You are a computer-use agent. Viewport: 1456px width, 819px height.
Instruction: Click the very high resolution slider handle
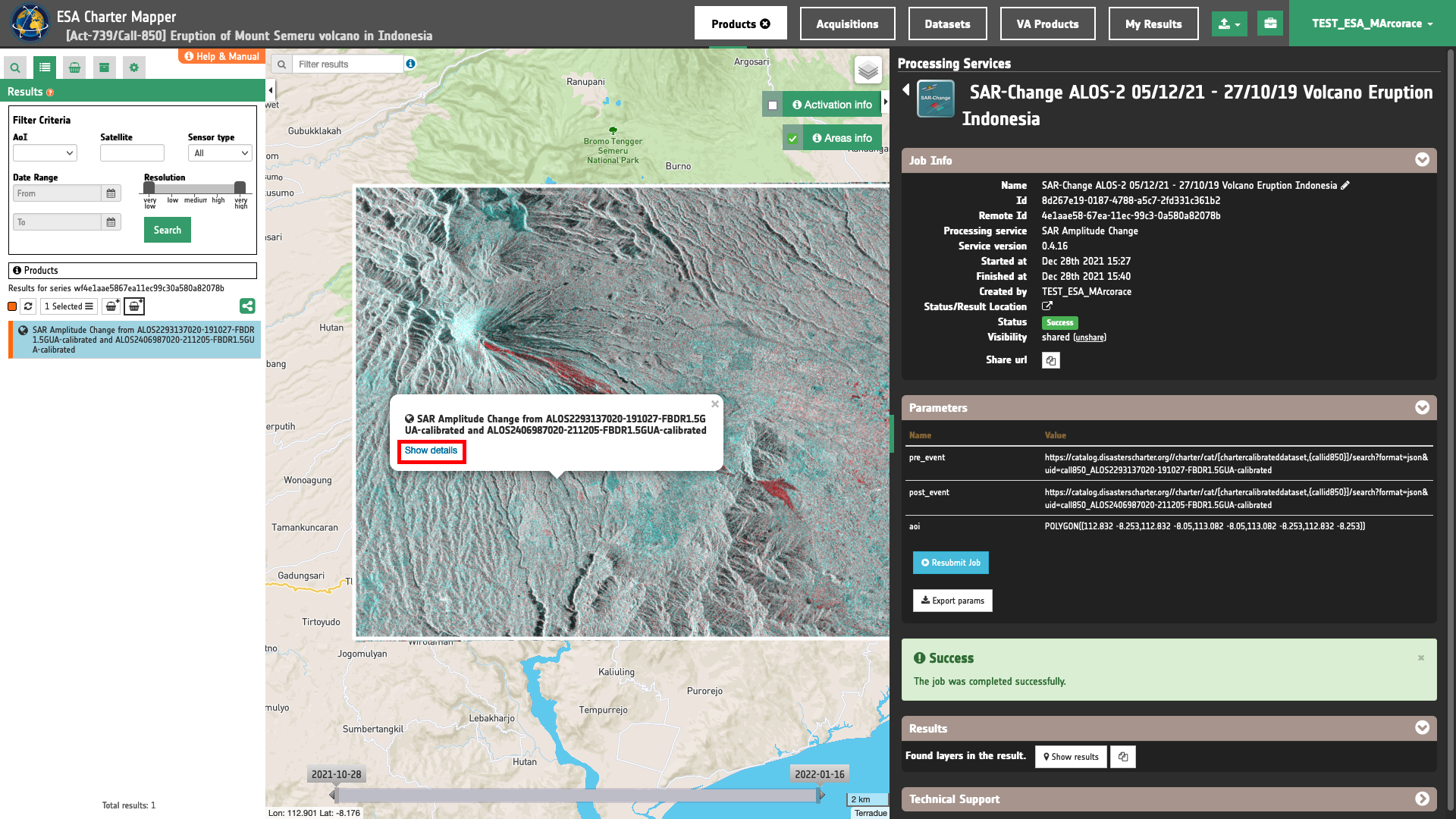[240, 187]
